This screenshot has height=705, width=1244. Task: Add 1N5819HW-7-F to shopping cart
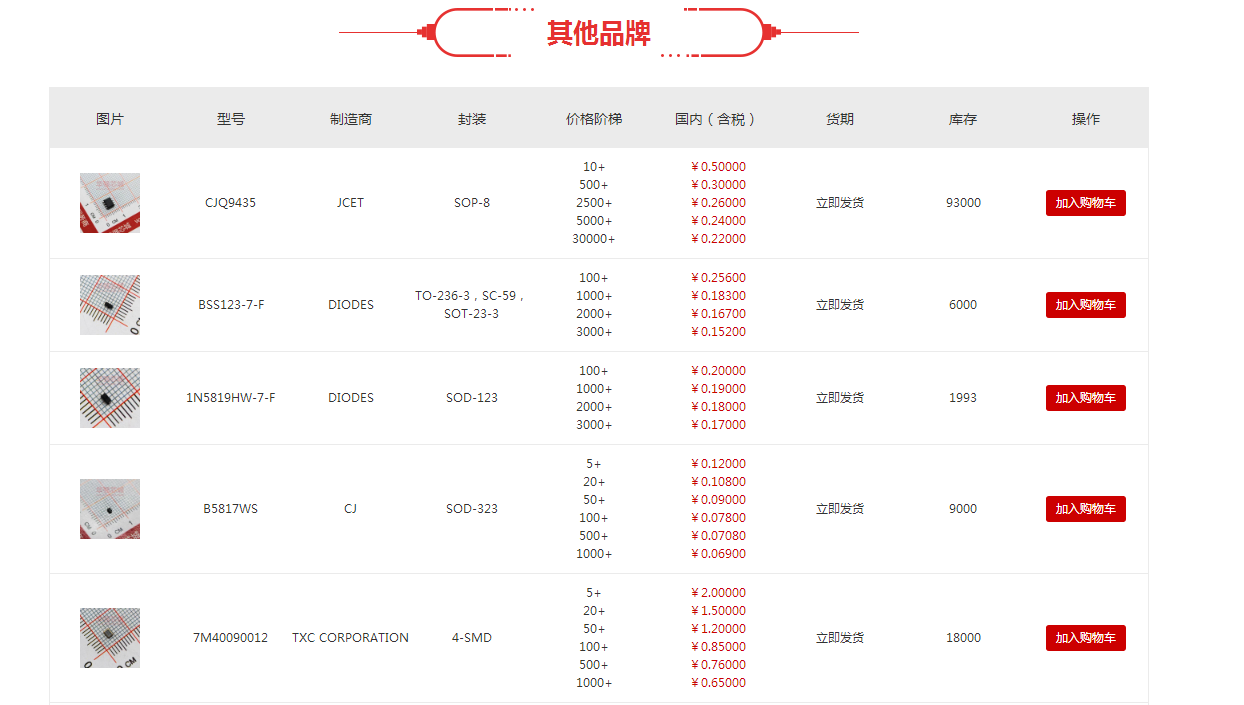[1085, 398]
